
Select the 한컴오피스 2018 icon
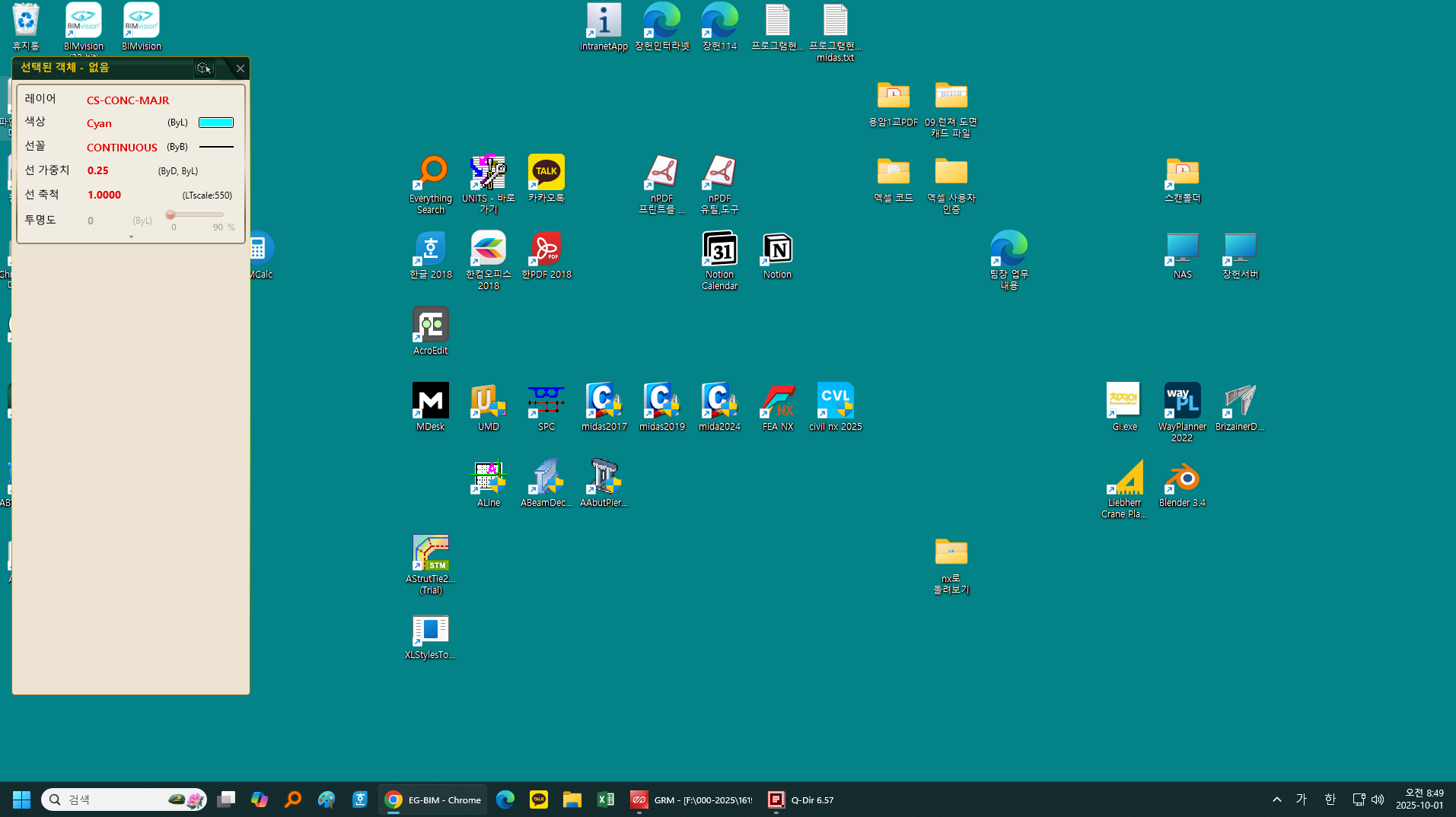[x=489, y=261]
